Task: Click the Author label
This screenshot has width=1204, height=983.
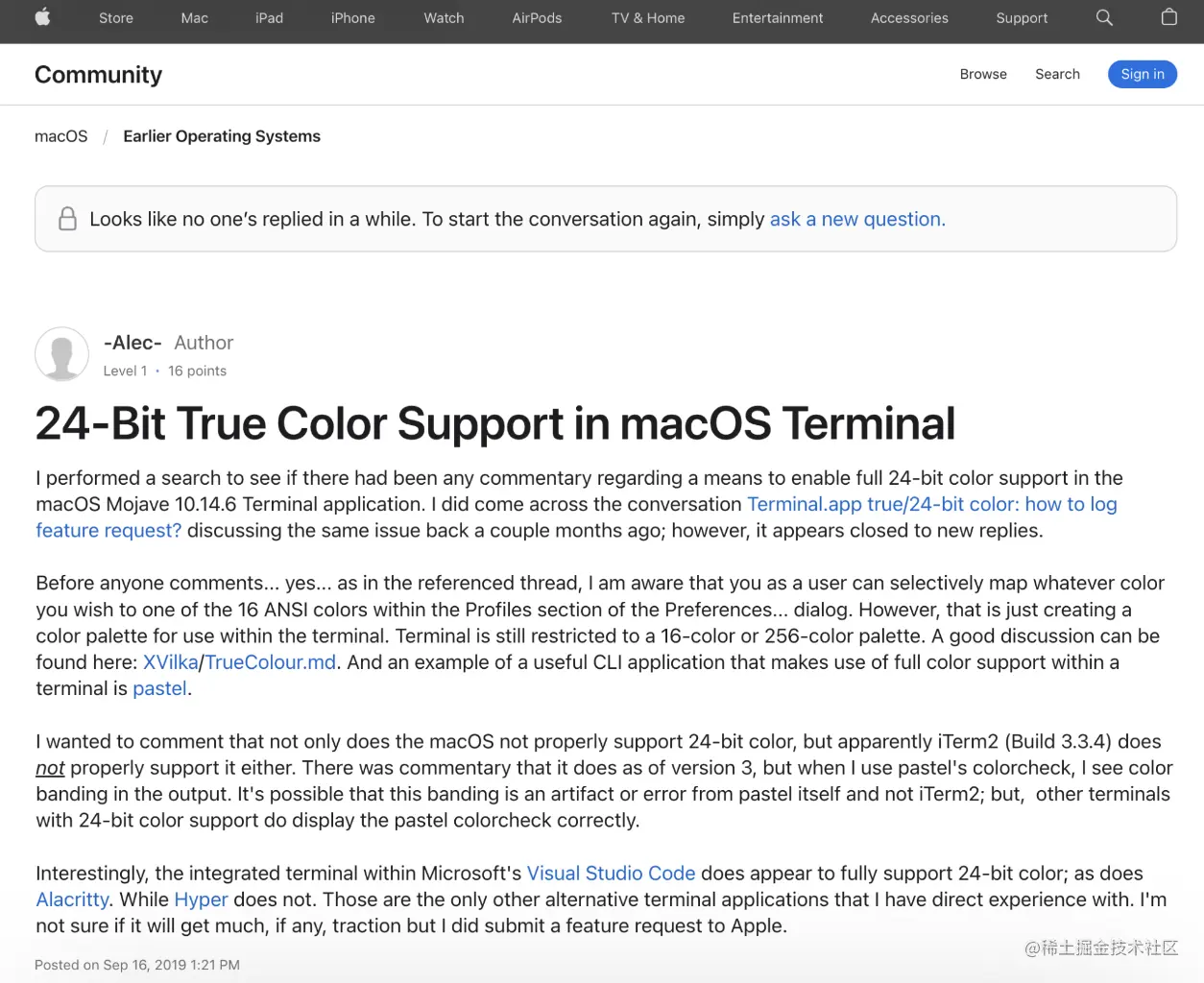Action: pyautogui.click(x=204, y=343)
